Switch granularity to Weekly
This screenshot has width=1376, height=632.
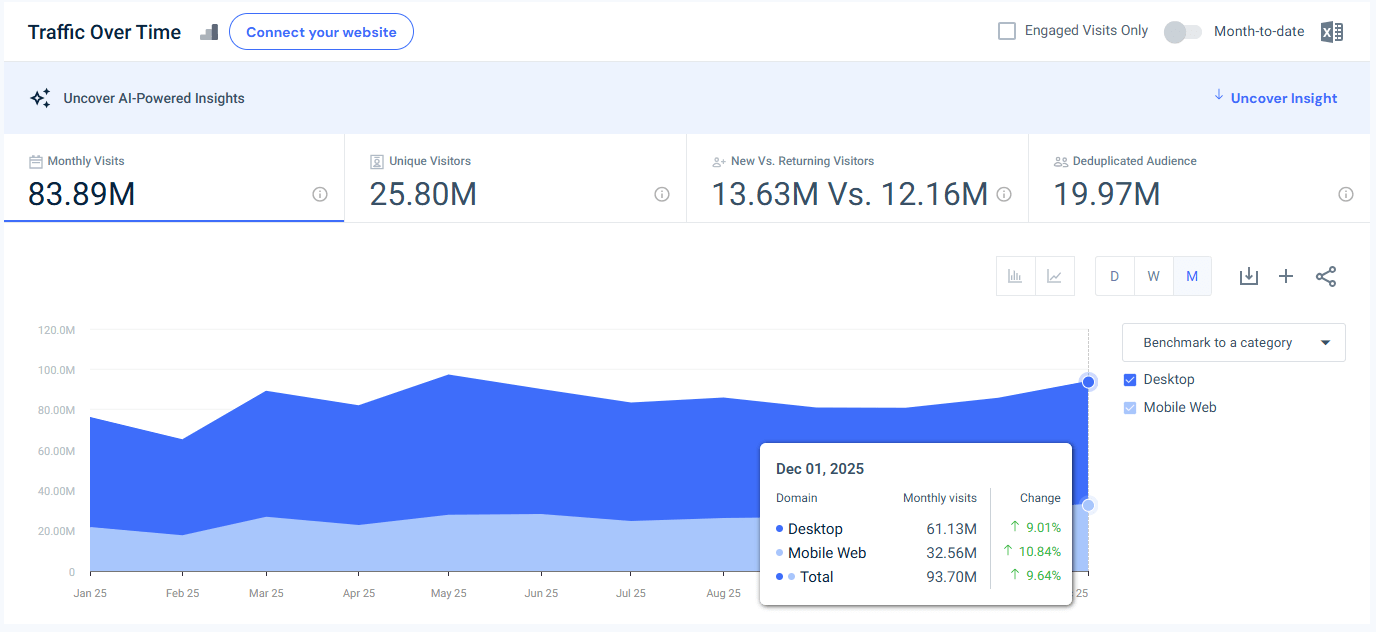1153,276
